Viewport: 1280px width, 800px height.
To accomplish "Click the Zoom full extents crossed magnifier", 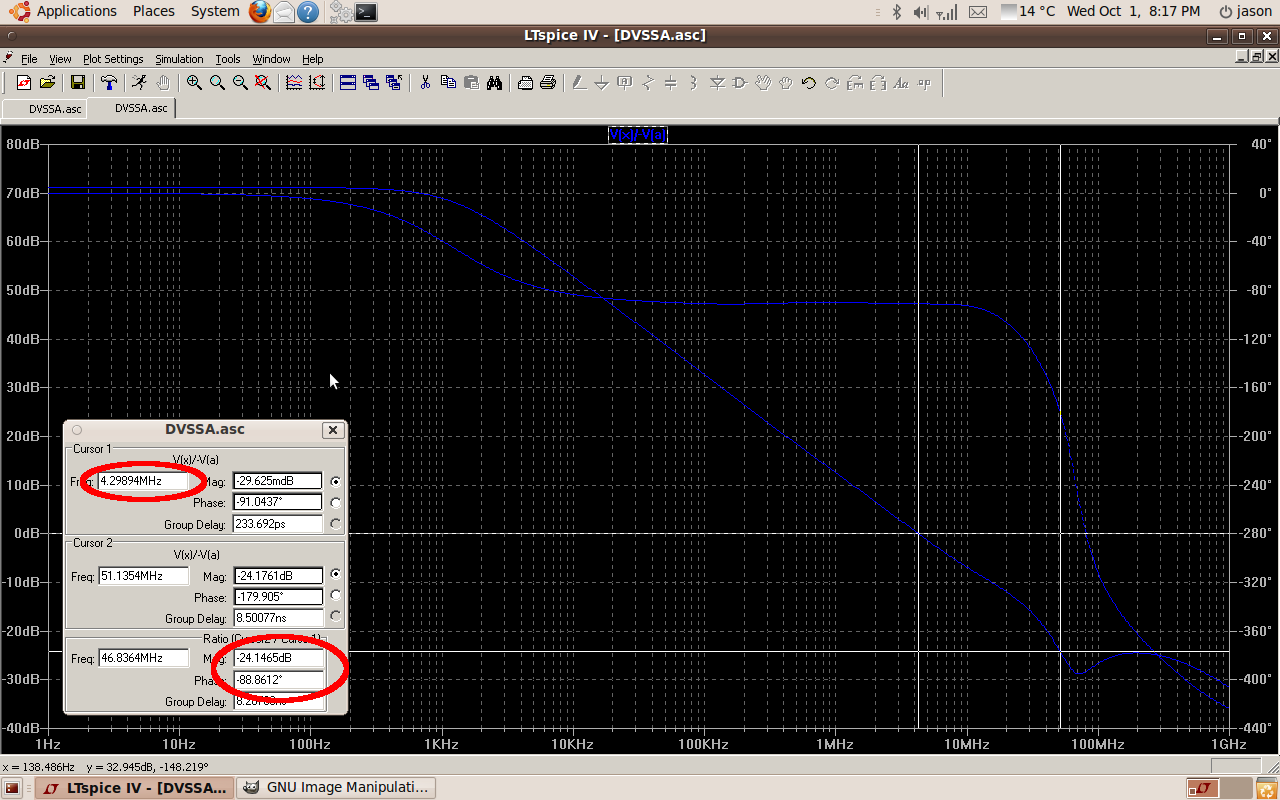I will click(263, 83).
